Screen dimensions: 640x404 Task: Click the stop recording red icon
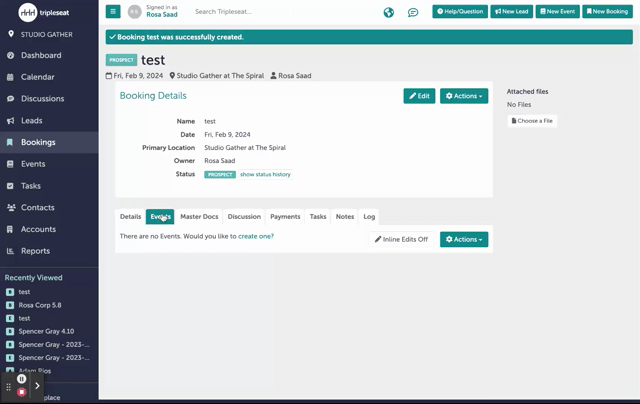22,392
